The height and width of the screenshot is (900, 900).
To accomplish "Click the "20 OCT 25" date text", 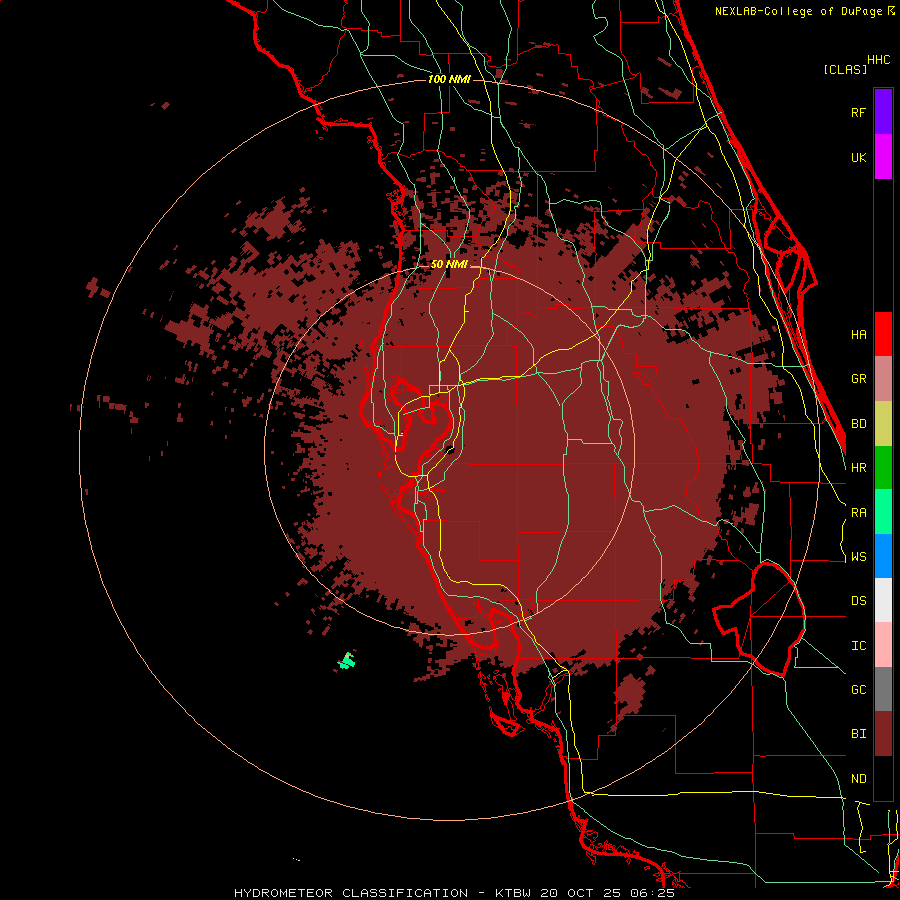I will click(584, 893).
